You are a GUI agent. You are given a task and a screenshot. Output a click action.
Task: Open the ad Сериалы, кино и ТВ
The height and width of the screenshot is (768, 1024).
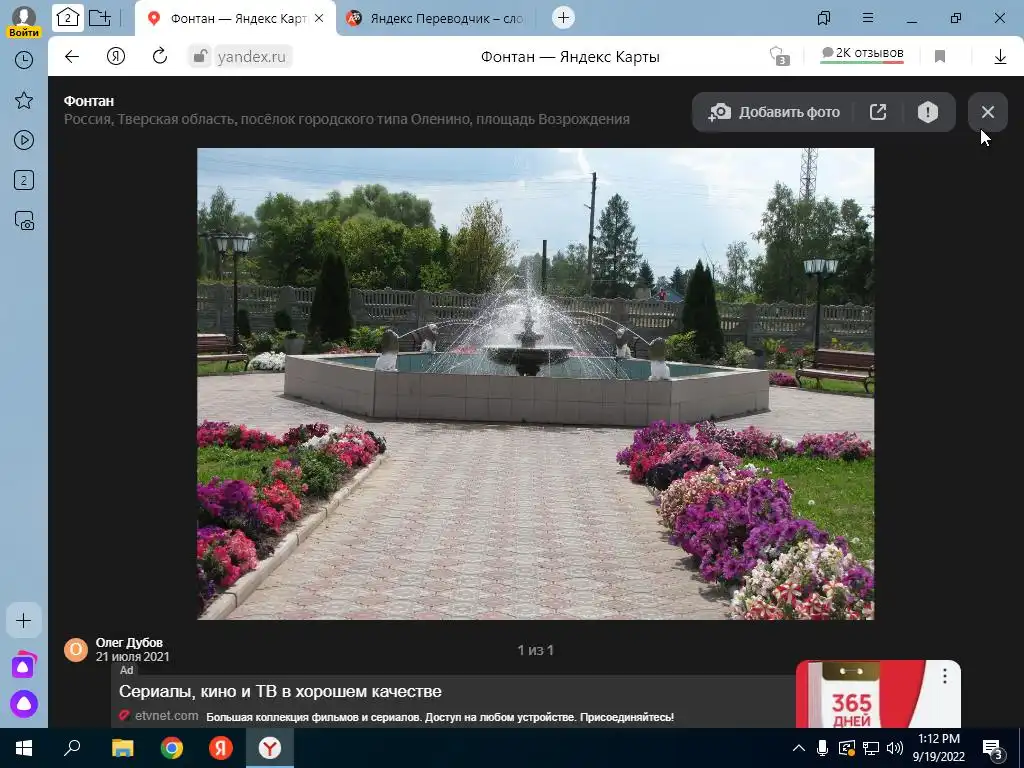pos(280,691)
